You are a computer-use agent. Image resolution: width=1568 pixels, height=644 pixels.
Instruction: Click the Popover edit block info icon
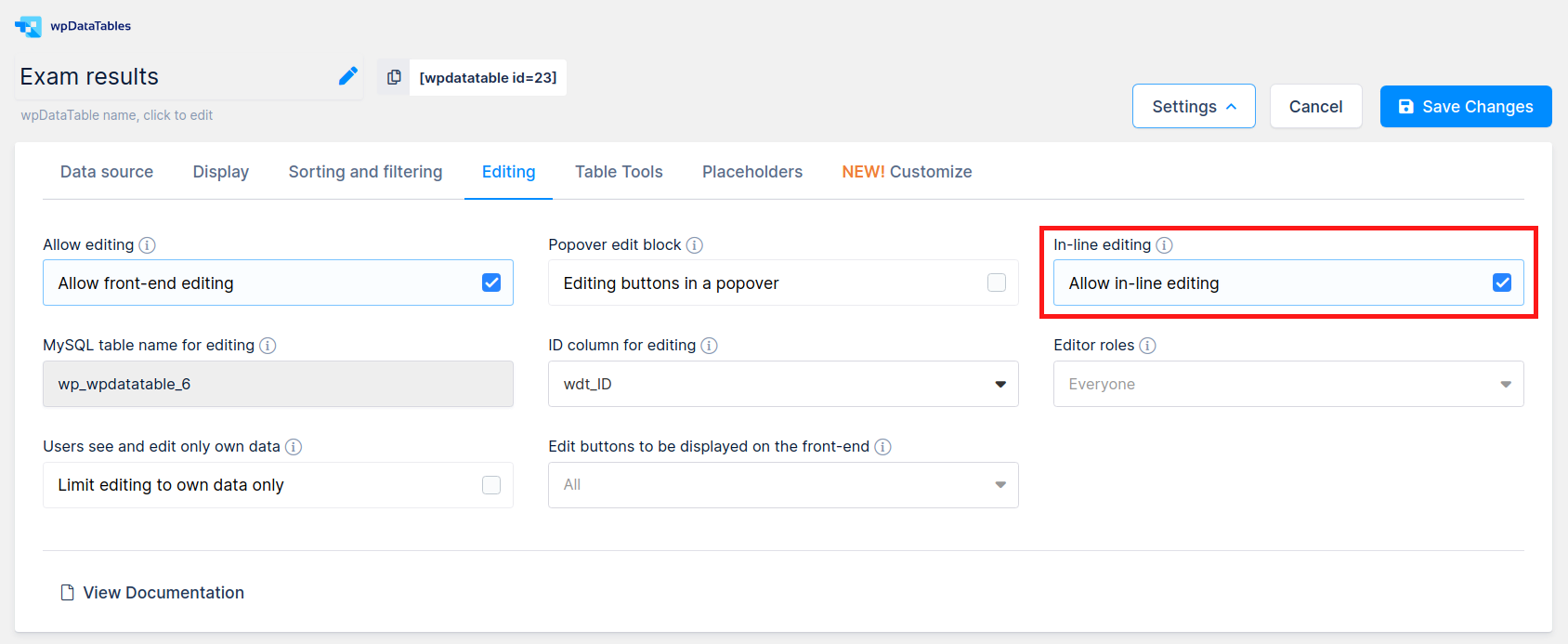(695, 245)
